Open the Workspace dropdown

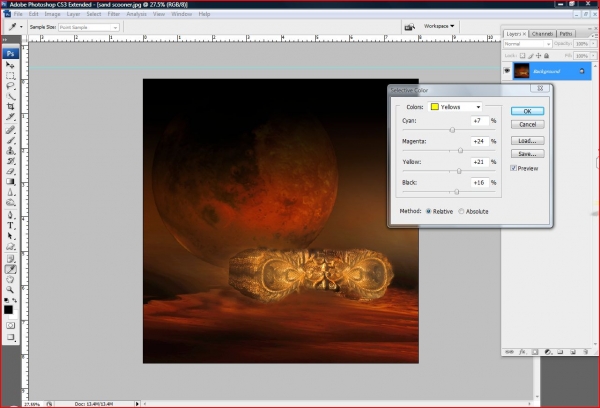coord(439,26)
